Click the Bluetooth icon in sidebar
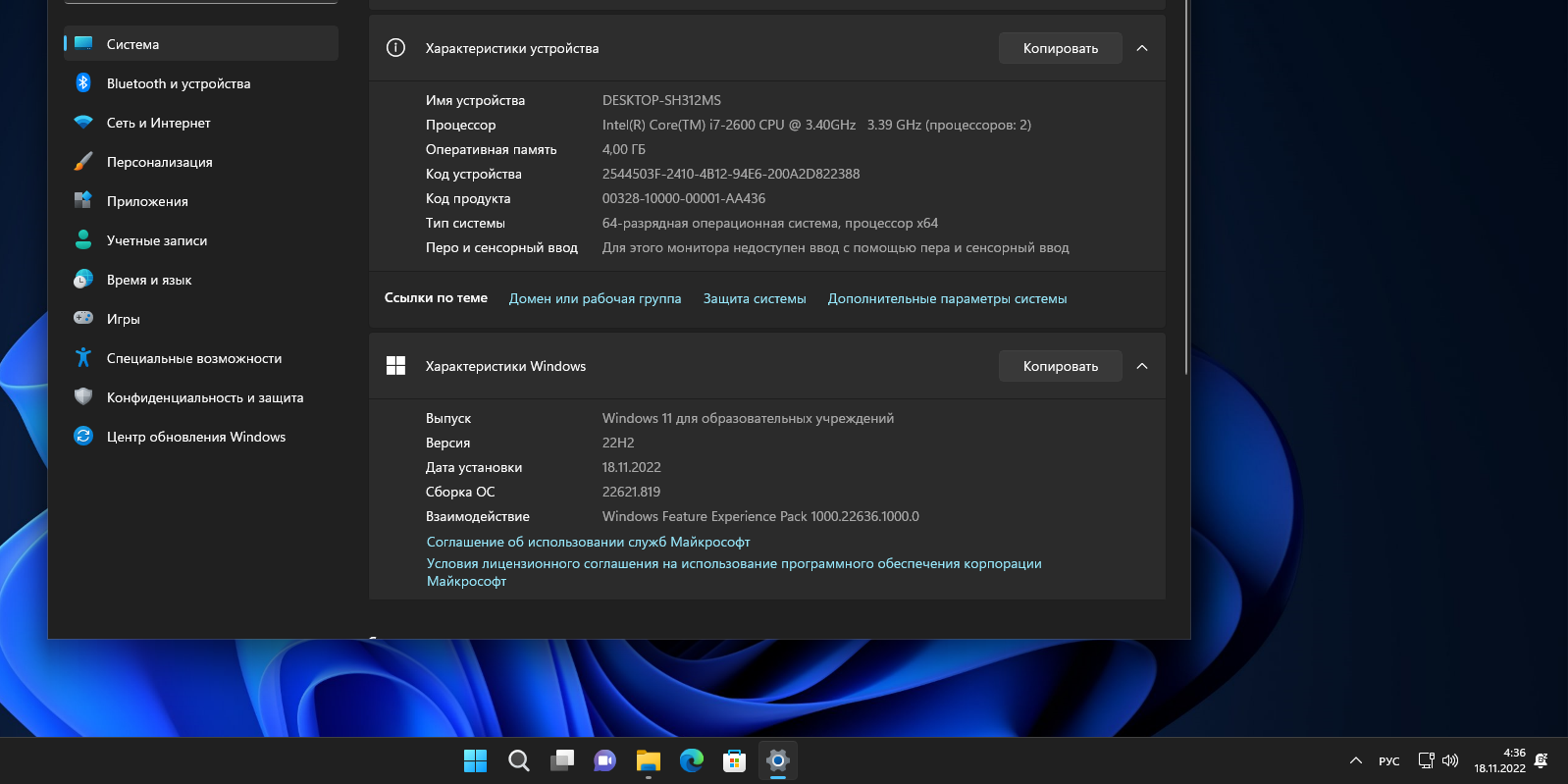The width and height of the screenshot is (1568, 784). click(x=83, y=82)
